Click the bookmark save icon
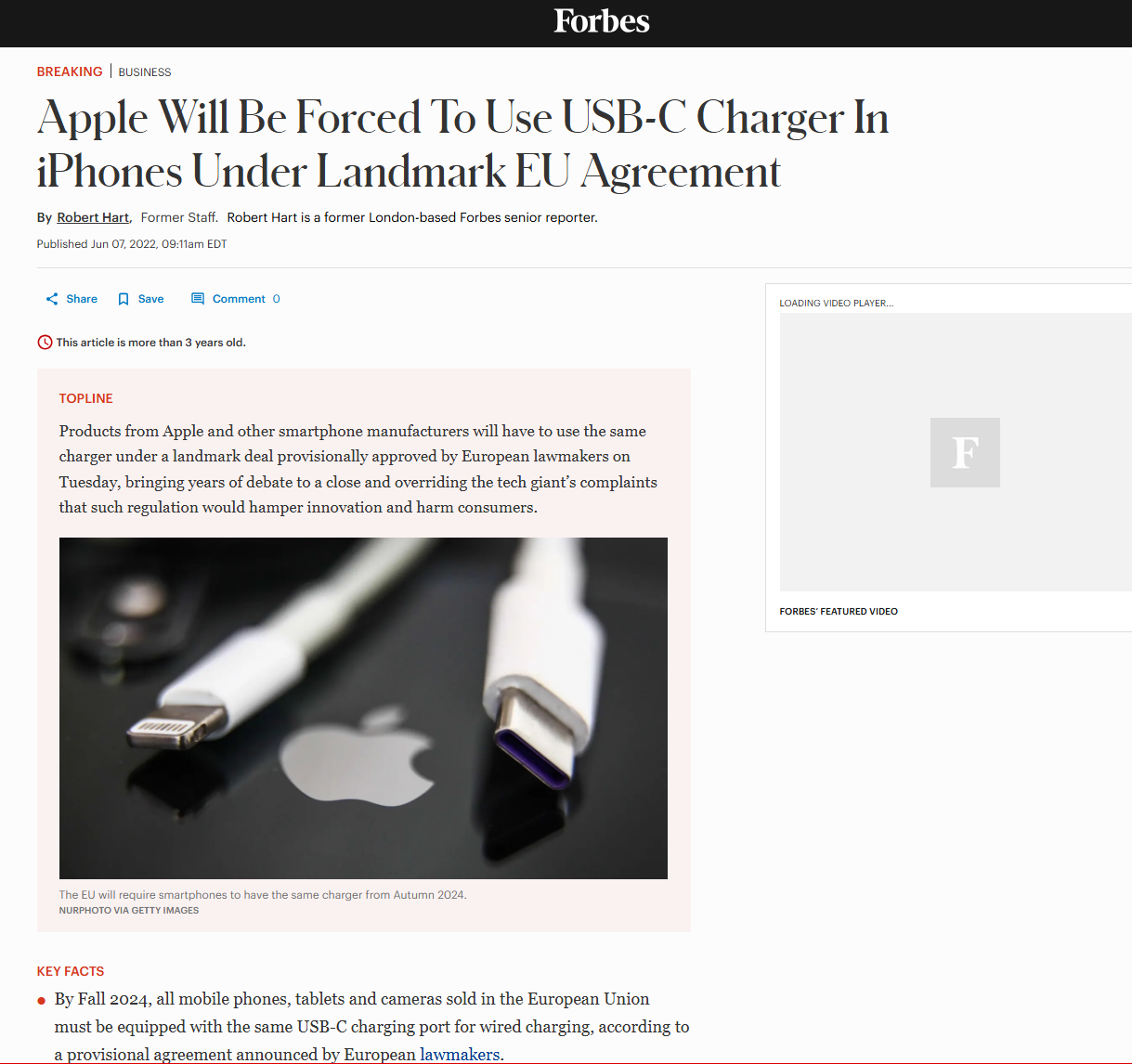This screenshot has width=1132, height=1064. pos(124,299)
